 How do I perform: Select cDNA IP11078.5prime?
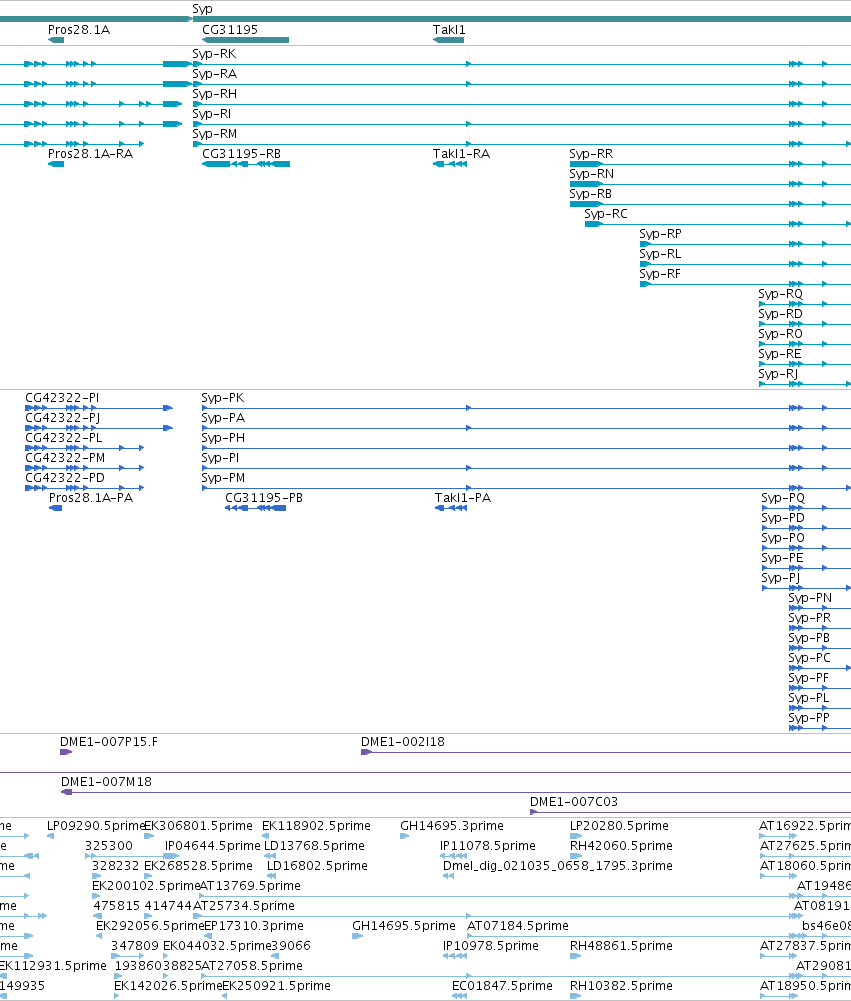tap(488, 846)
